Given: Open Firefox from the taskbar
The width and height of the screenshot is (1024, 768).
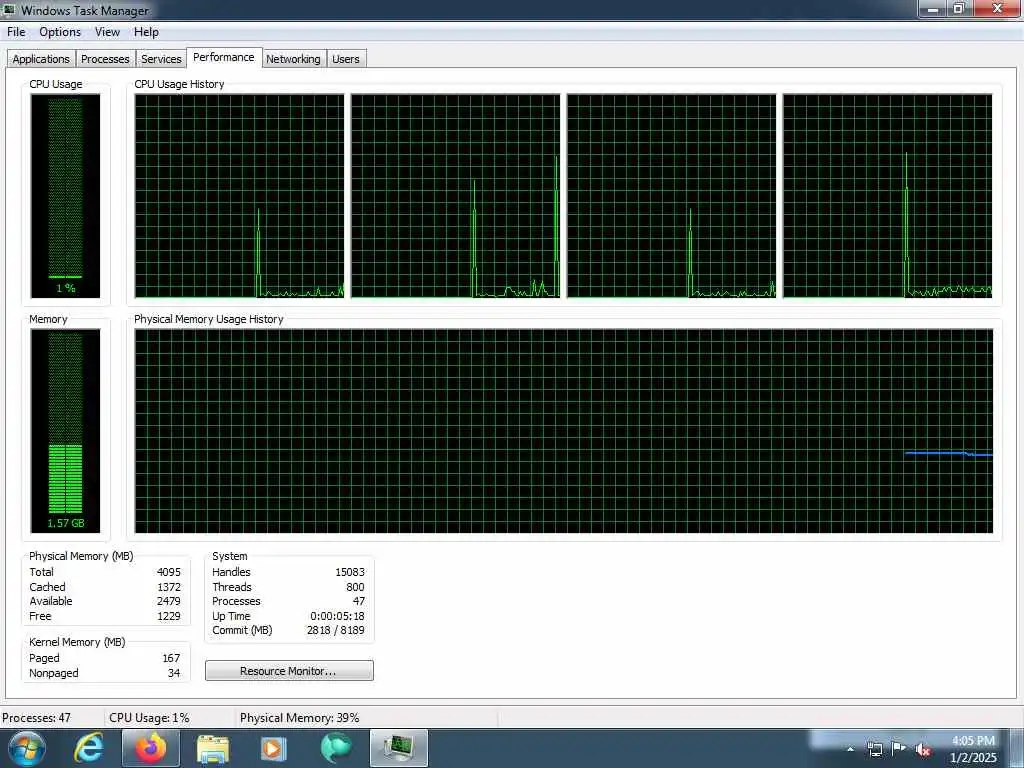Looking at the screenshot, I should click(151, 748).
